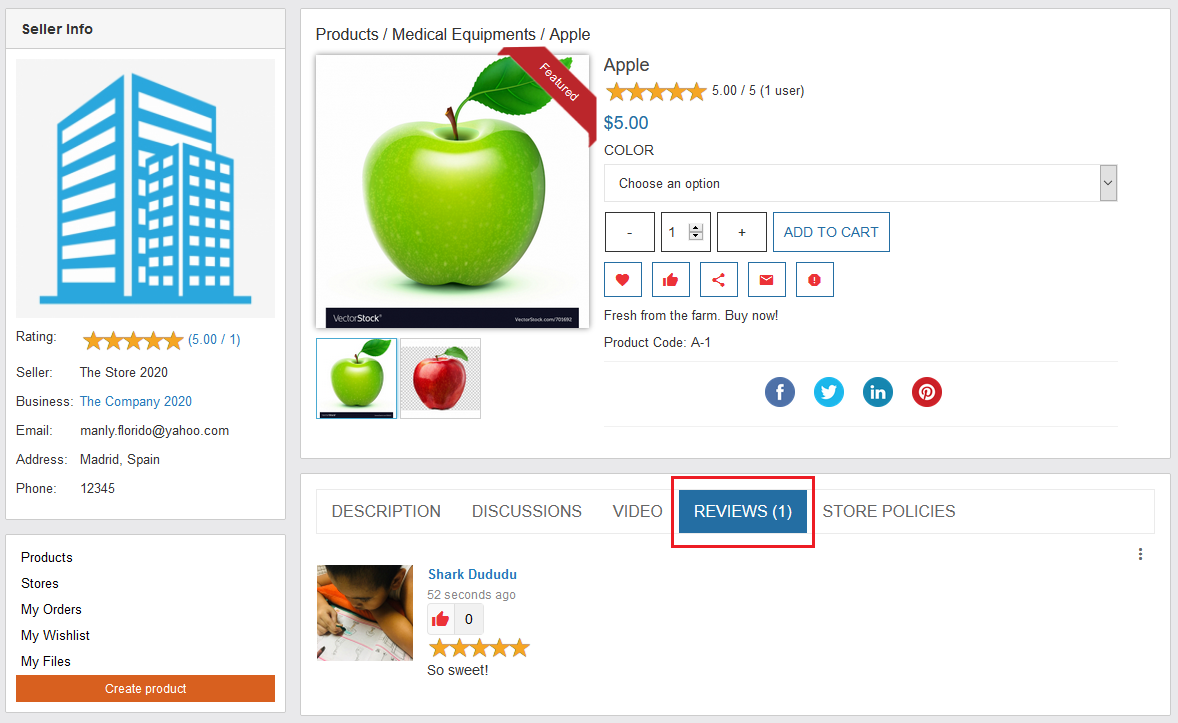This screenshot has height=723, width=1178.
Task: Add Apple to wishlist with heart icon
Action: pyautogui.click(x=622, y=280)
